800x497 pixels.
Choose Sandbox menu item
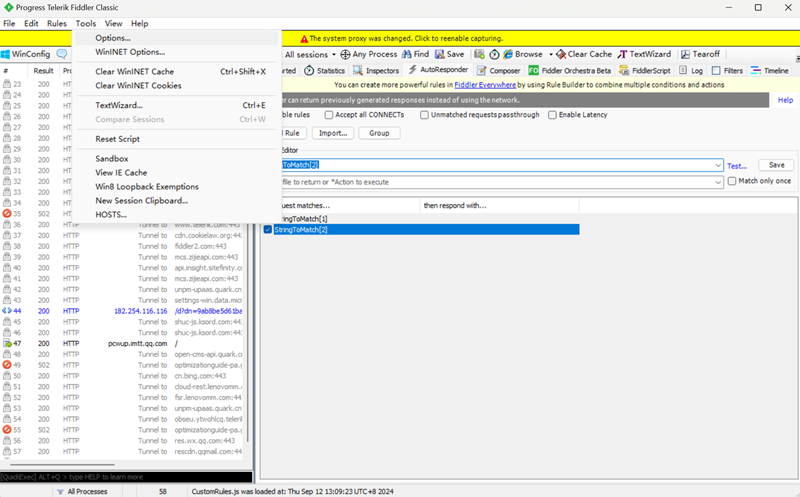pos(177,159)
